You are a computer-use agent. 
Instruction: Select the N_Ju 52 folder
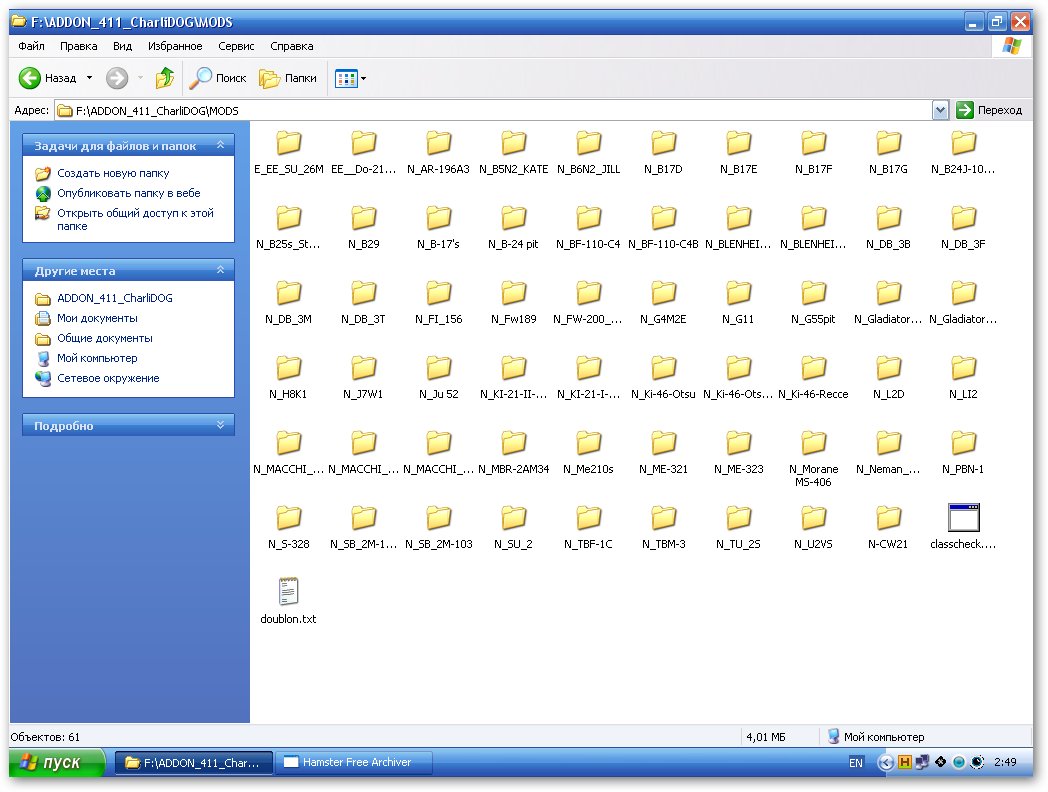(x=438, y=368)
